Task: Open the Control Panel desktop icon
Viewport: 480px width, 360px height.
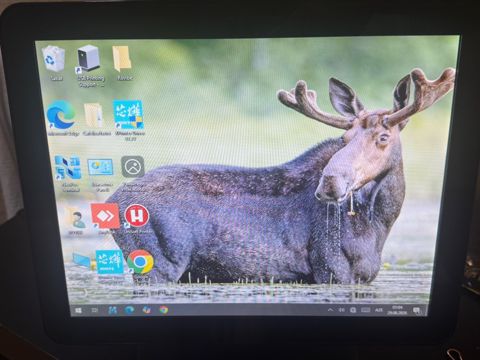Action: point(100,167)
